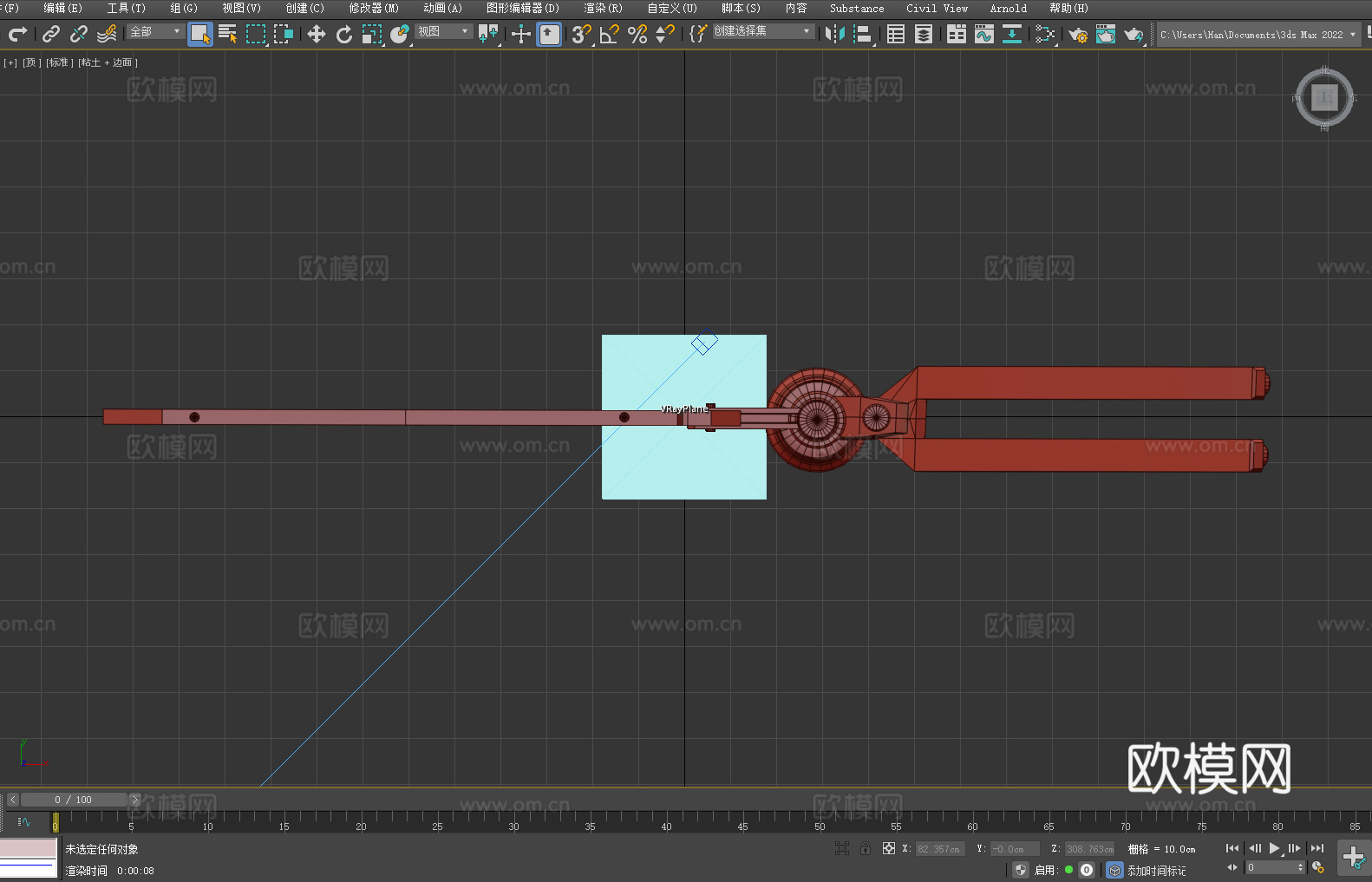Toggle the selection lock padlock

pyautogui.click(x=865, y=848)
